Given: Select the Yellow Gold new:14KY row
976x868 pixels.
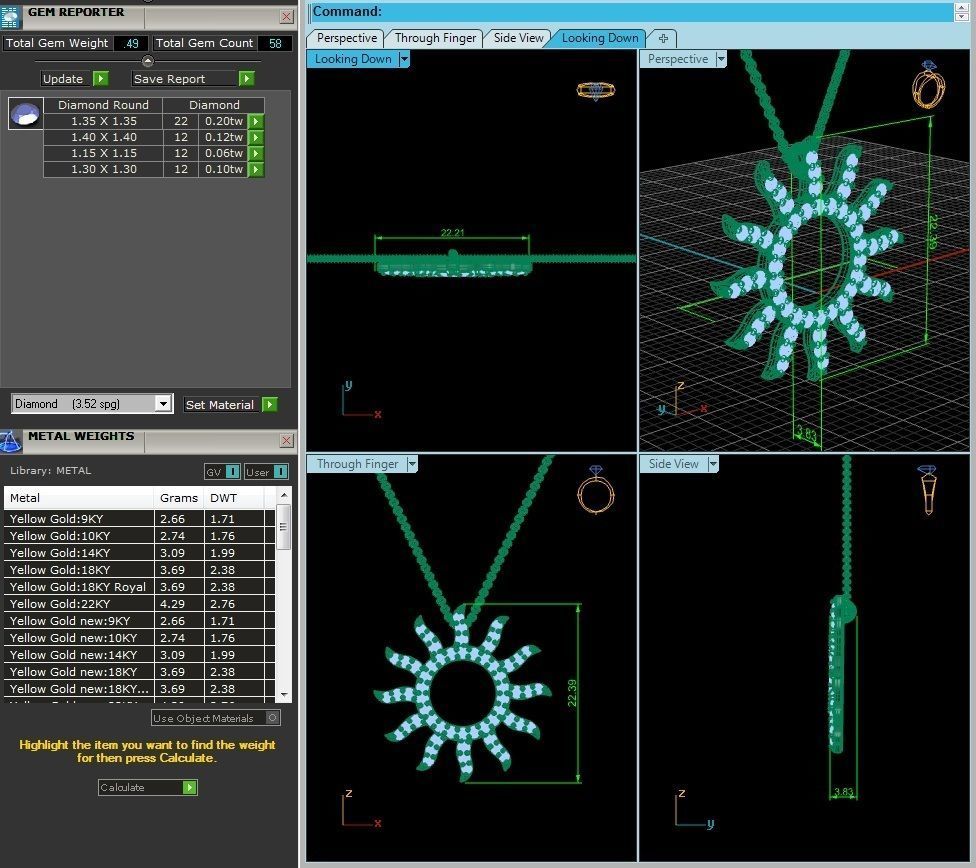Looking at the screenshot, I should click(x=139, y=655).
